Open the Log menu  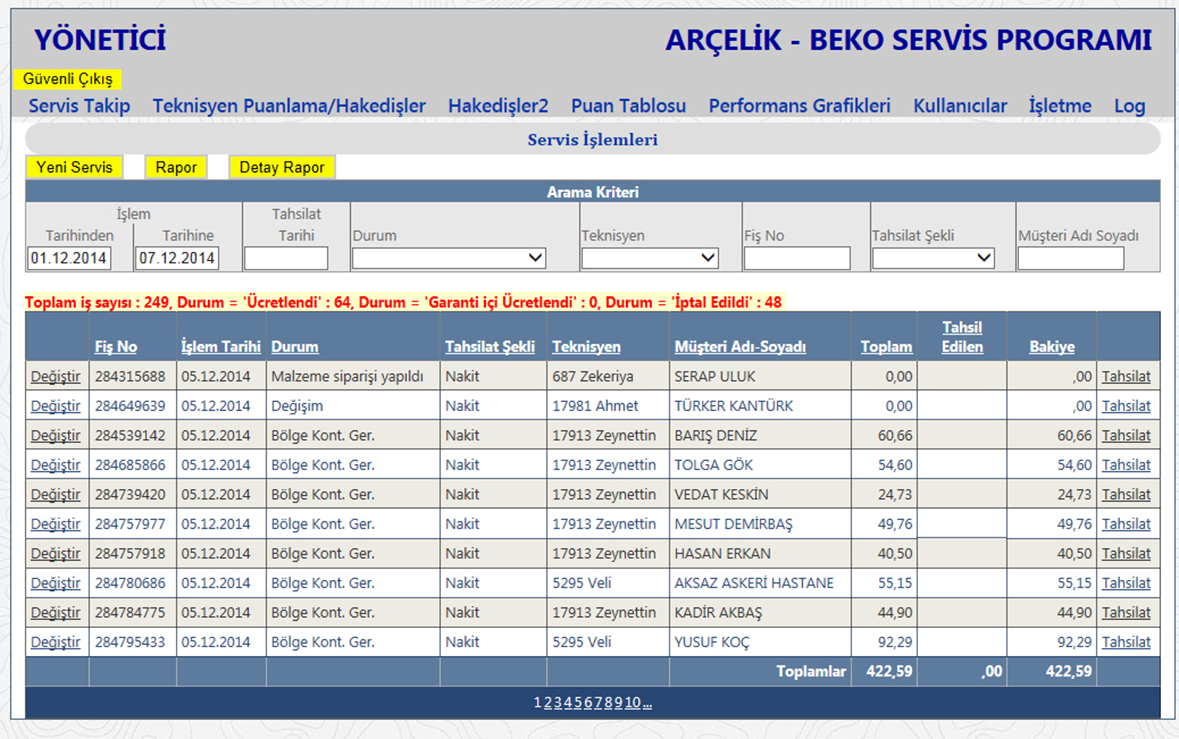click(1129, 106)
